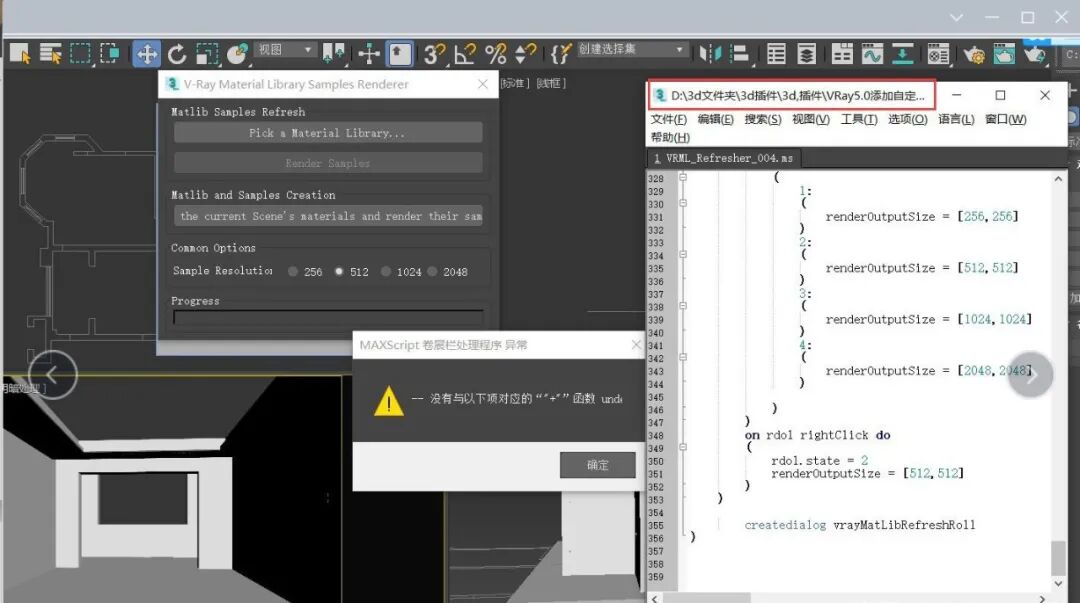1080x603 pixels.
Task: Click 确定 in the MAXScript error dialog
Action: tap(597, 465)
